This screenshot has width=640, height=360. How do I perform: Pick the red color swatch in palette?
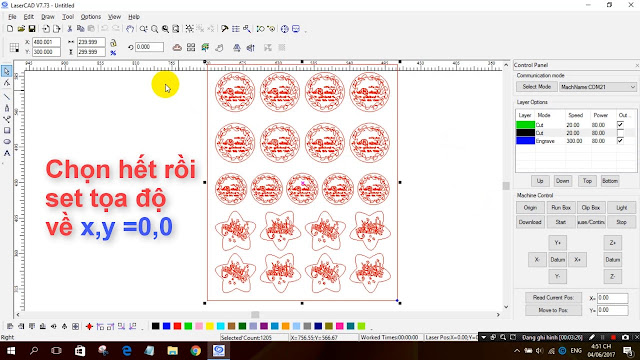177,326
